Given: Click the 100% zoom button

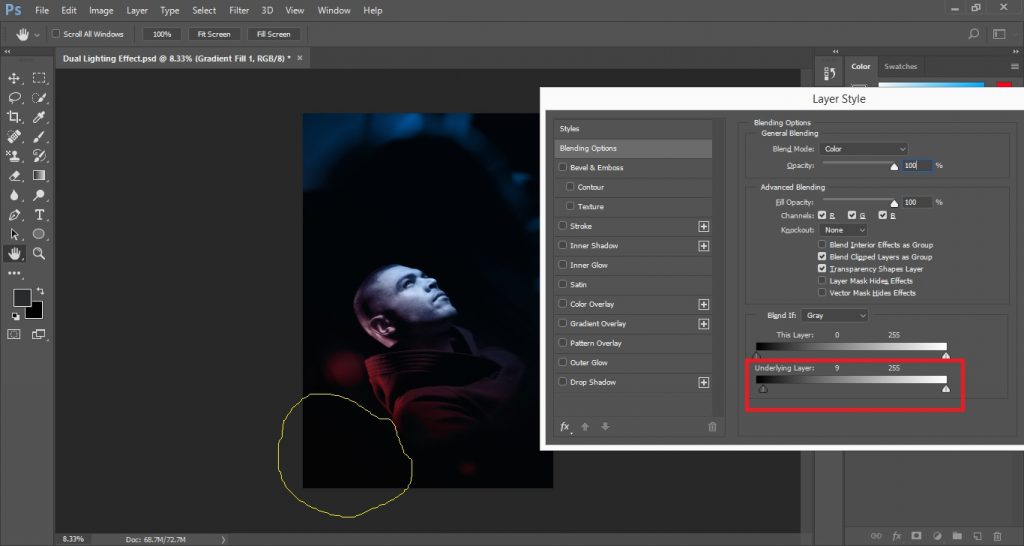Looking at the screenshot, I should tap(162, 34).
